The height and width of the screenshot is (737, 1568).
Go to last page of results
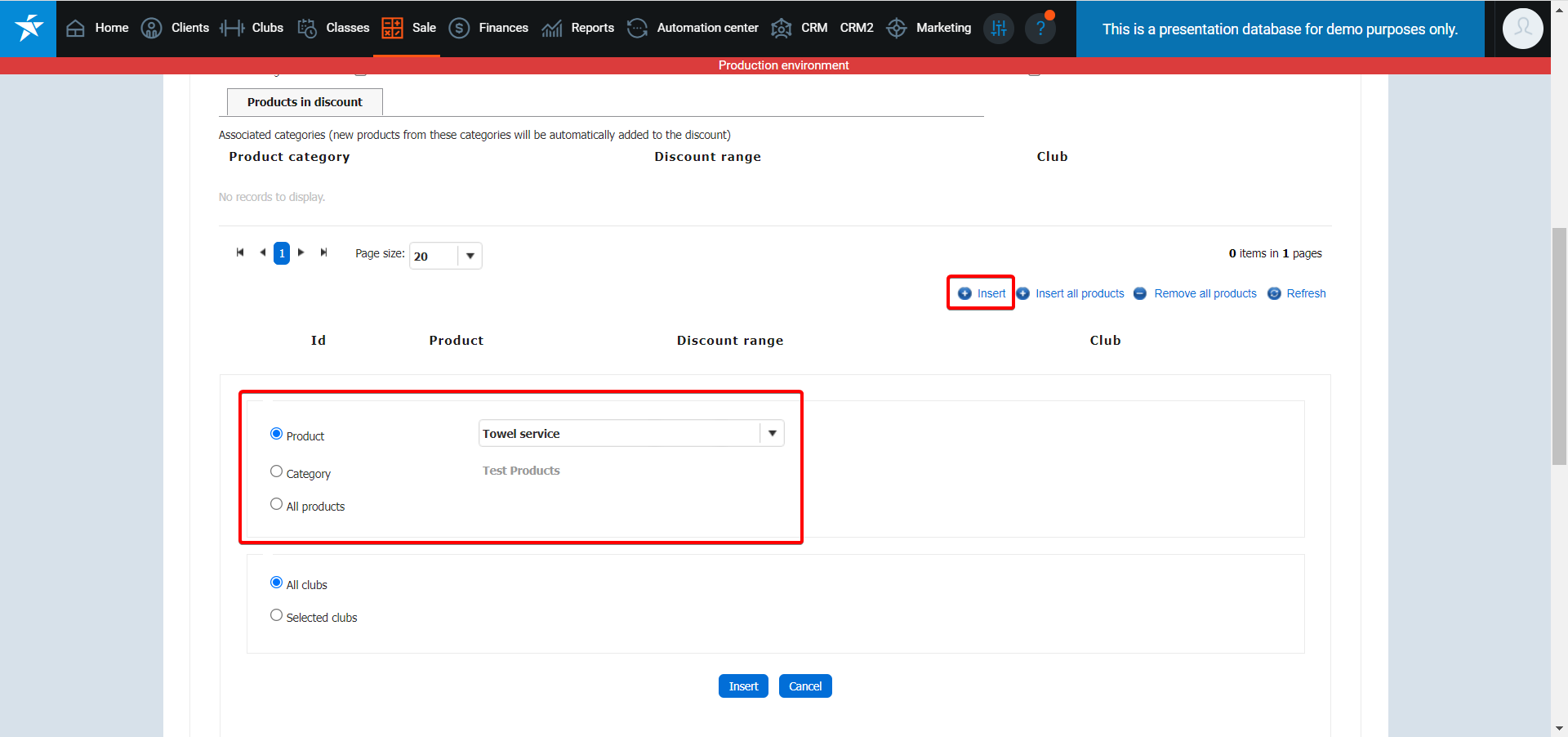click(x=324, y=252)
